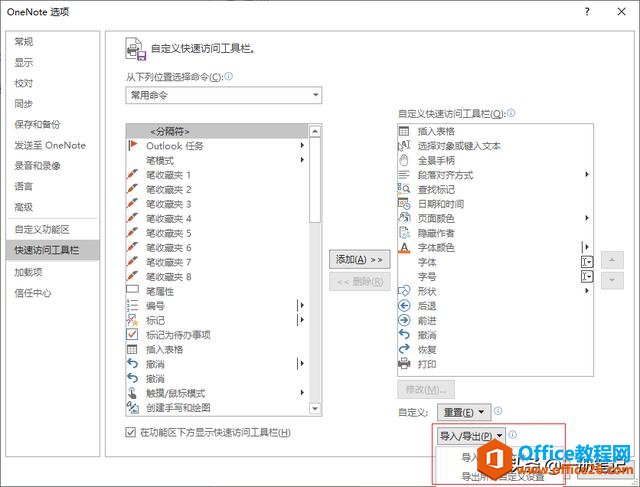Screen dimensions: 640x487
Task: Click the help question mark button
Action: pos(587,12)
